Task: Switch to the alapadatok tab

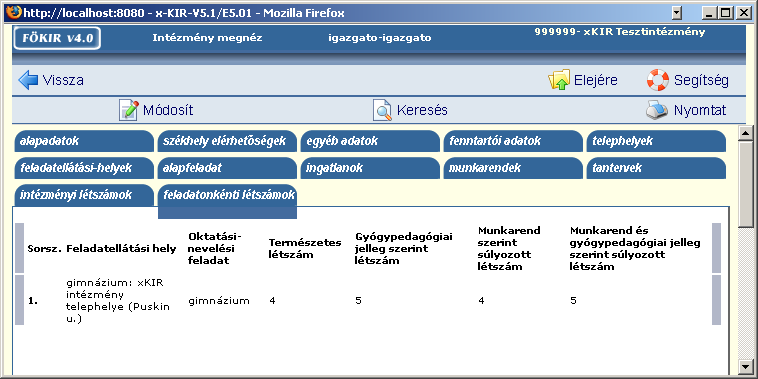Action: click(83, 141)
